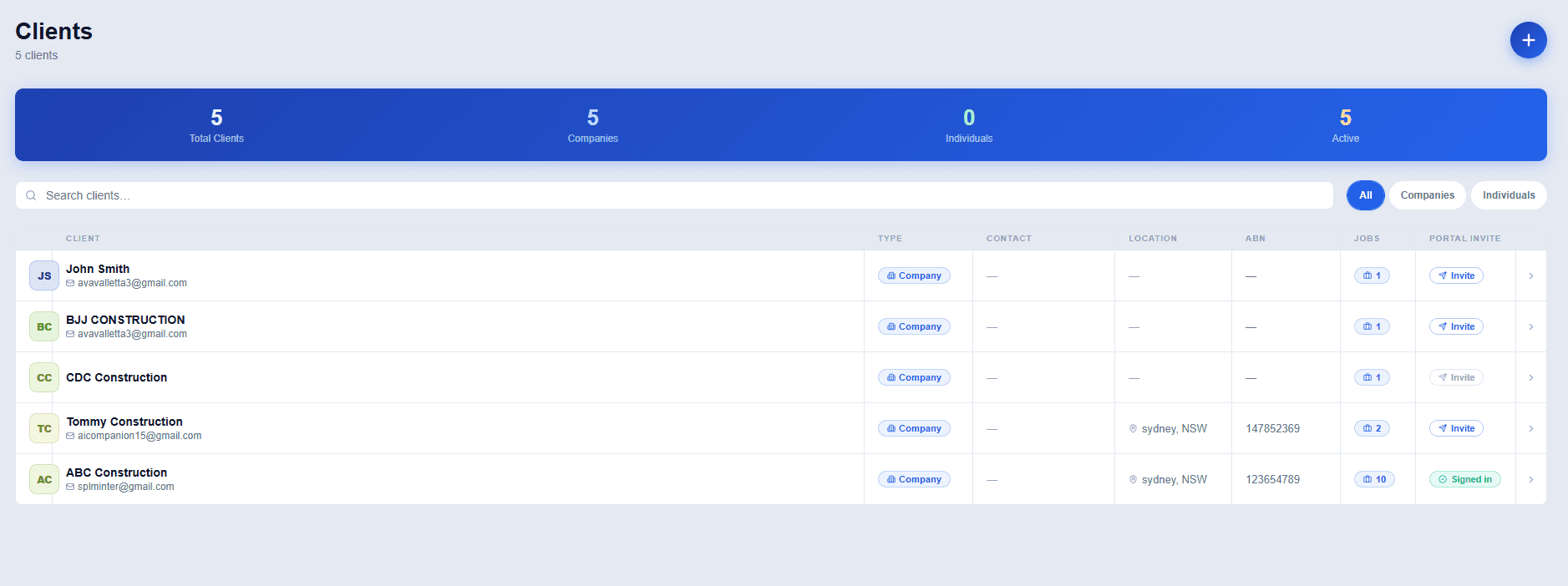The height and width of the screenshot is (586, 1568).
Task: Open the ABC Construction client name
Action: coord(116,472)
